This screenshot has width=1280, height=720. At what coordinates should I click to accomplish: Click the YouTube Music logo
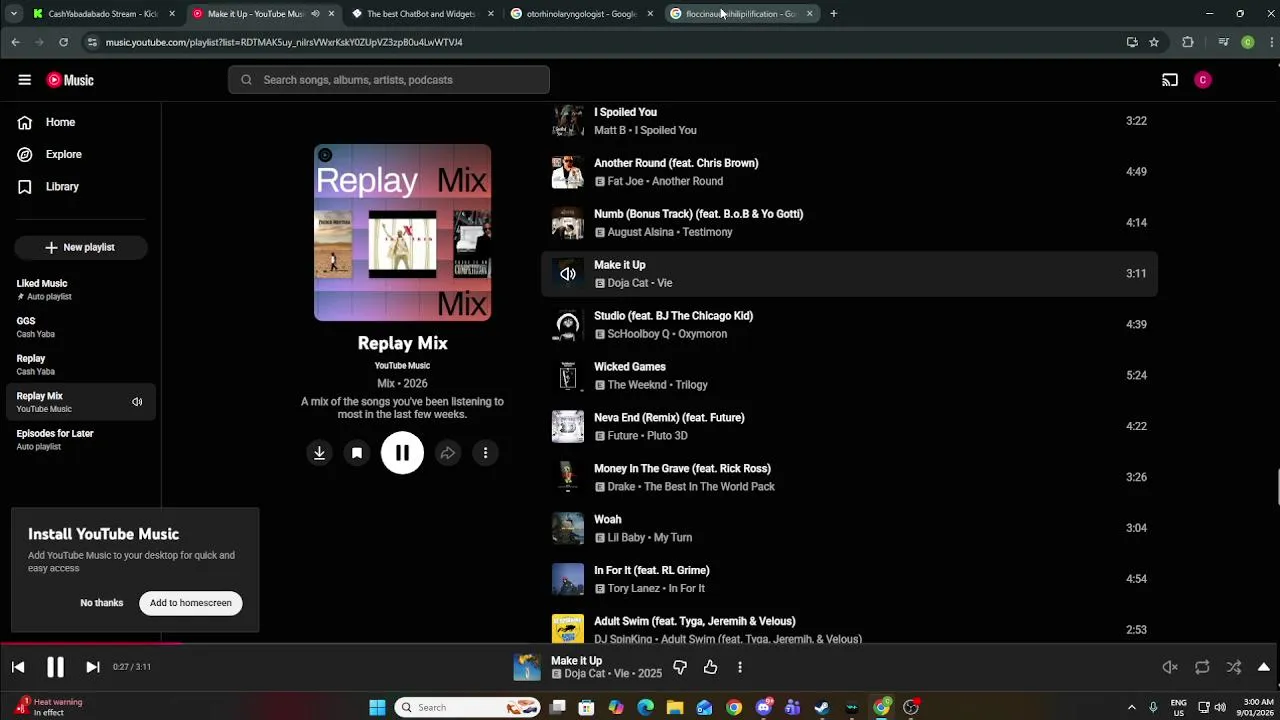70,80
